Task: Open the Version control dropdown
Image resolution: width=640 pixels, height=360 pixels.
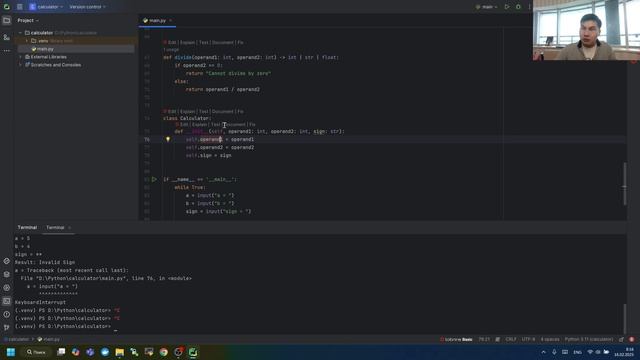Action: pos(87,7)
